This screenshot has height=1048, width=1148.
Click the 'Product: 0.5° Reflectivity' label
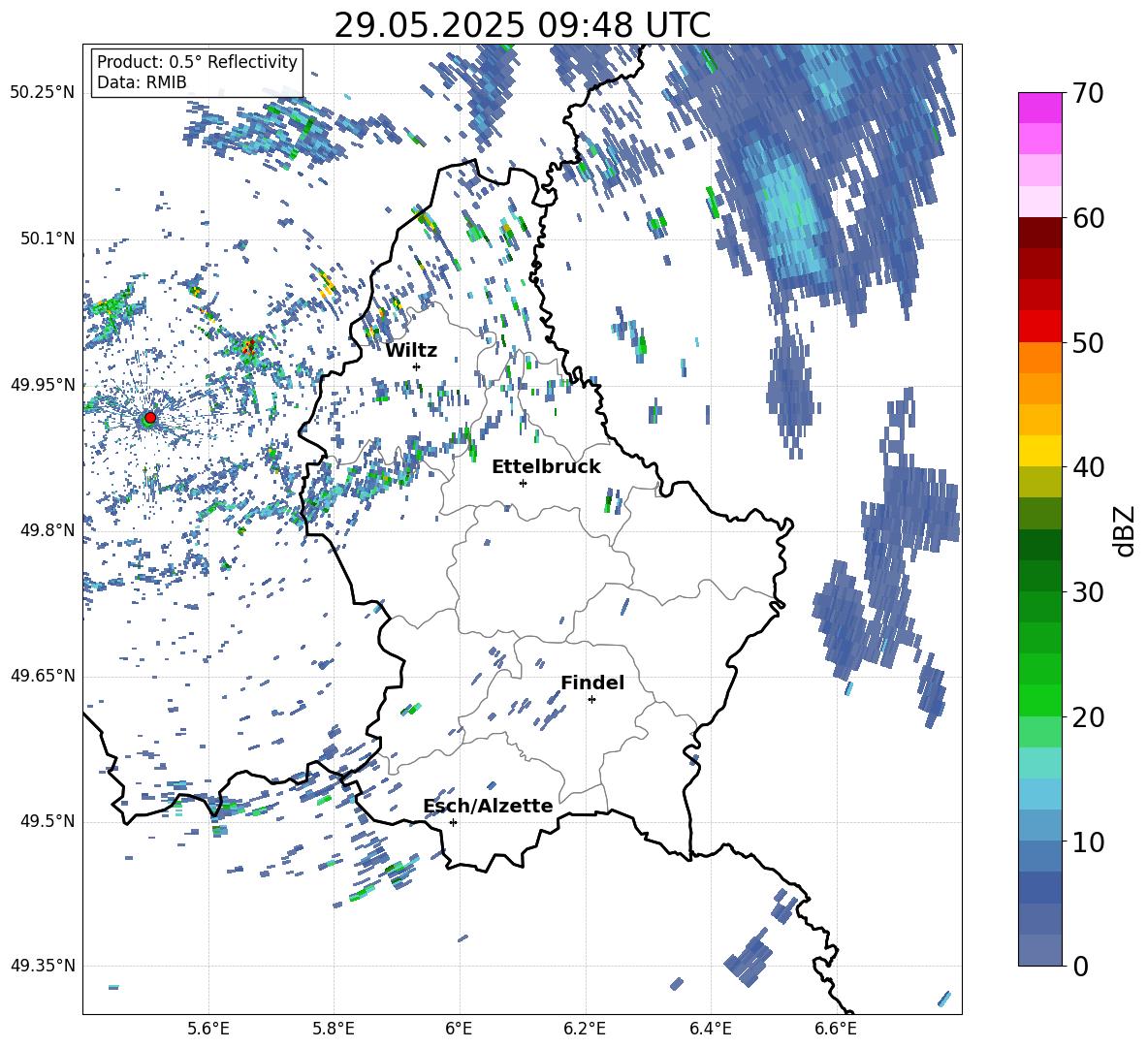click(x=197, y=61)
